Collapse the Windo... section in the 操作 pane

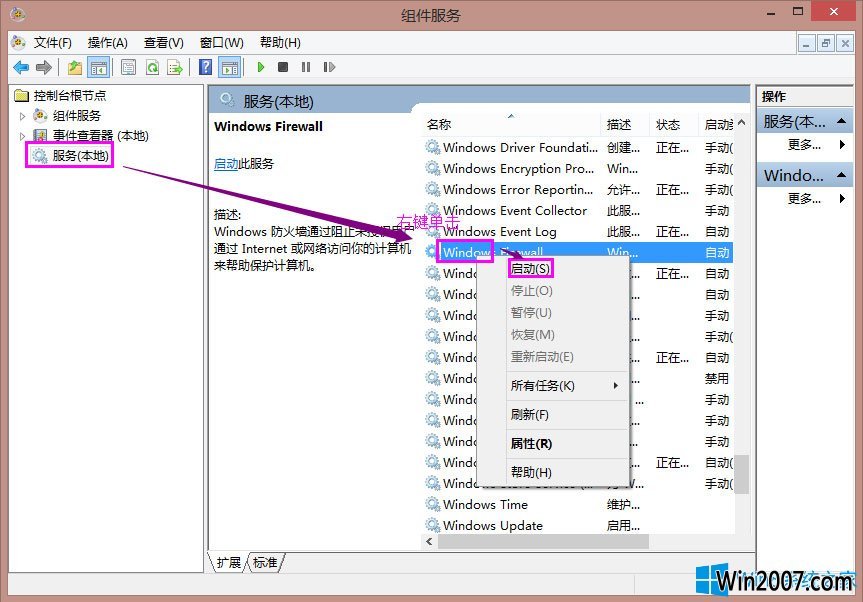[x=841, y=175]
